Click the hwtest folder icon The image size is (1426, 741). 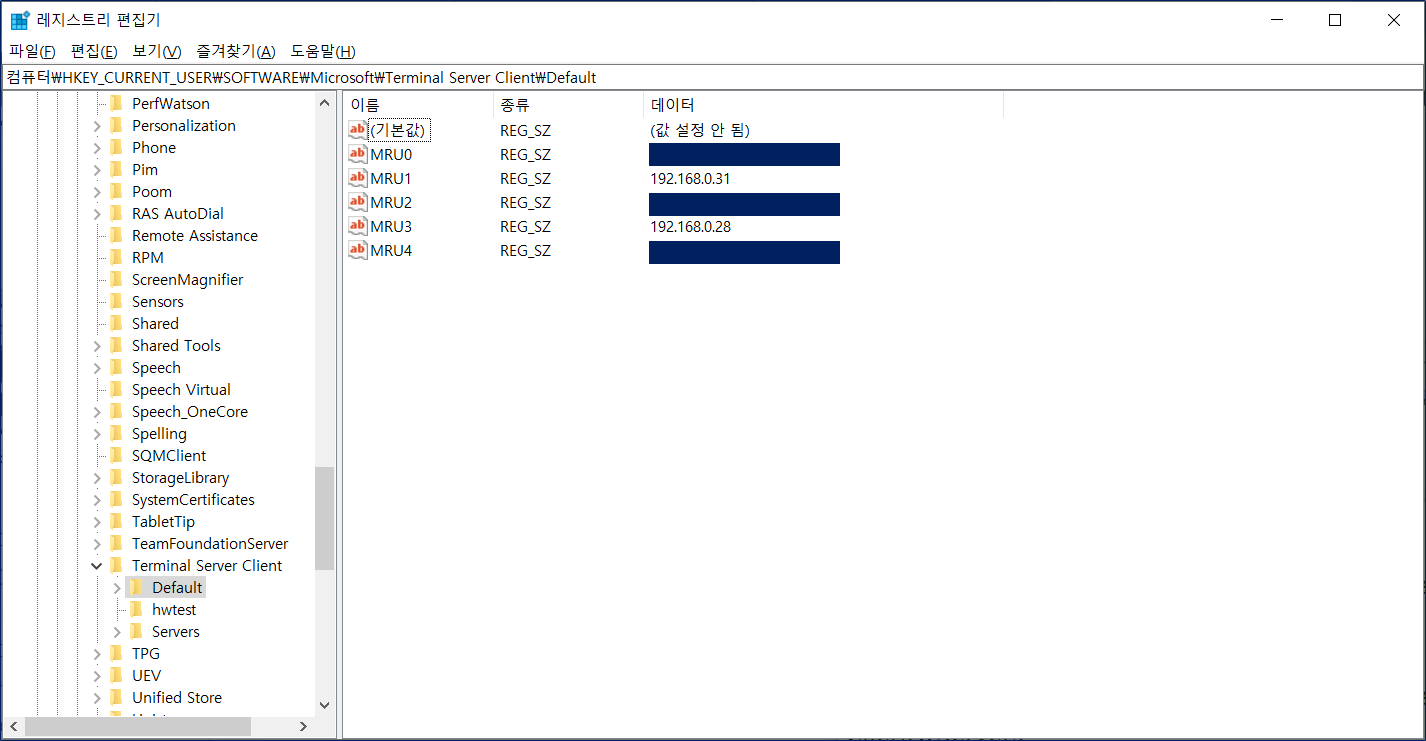point(136,609)
